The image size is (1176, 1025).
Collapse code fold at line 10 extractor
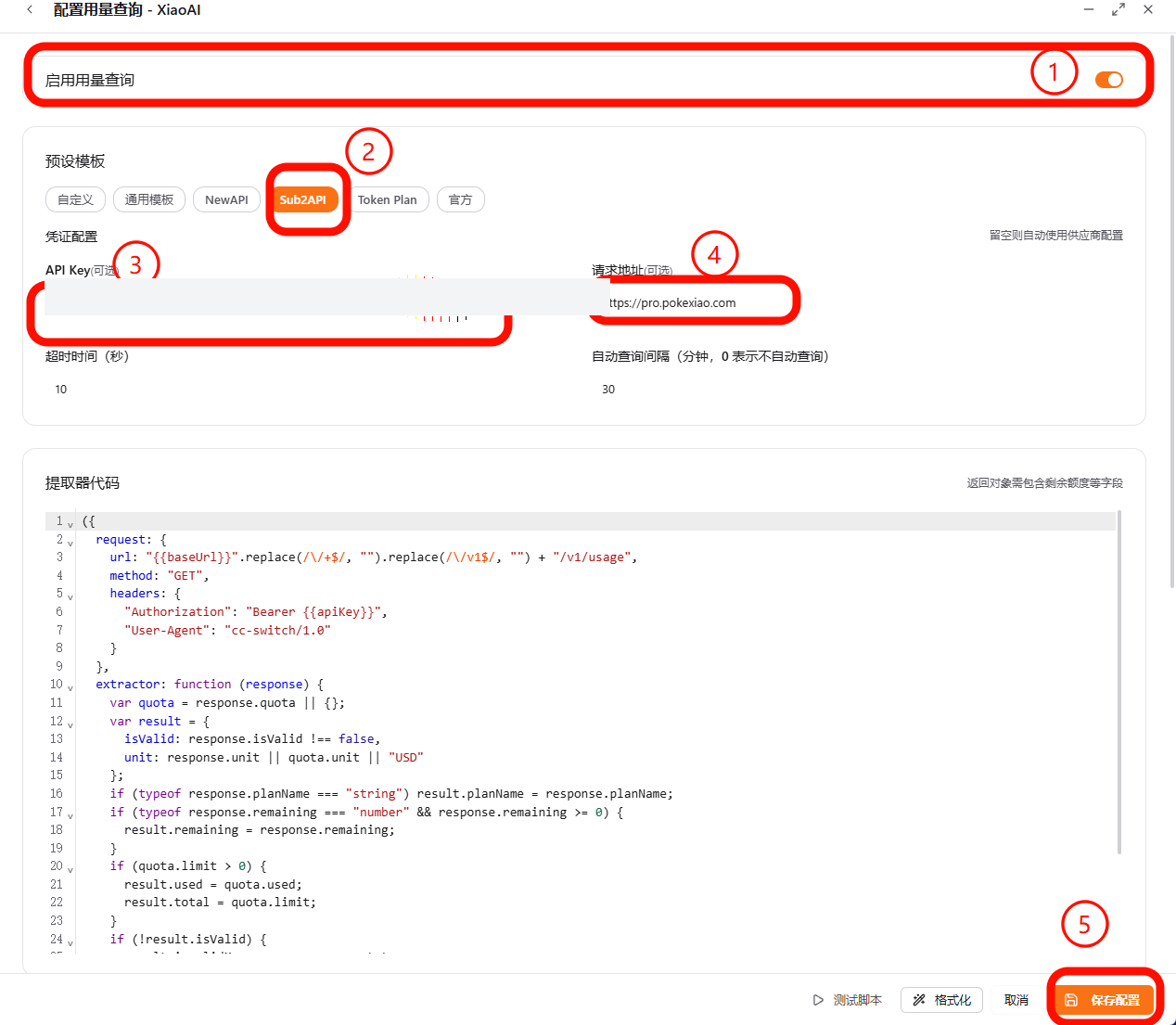pyautogui.click(x=70, y=687)
